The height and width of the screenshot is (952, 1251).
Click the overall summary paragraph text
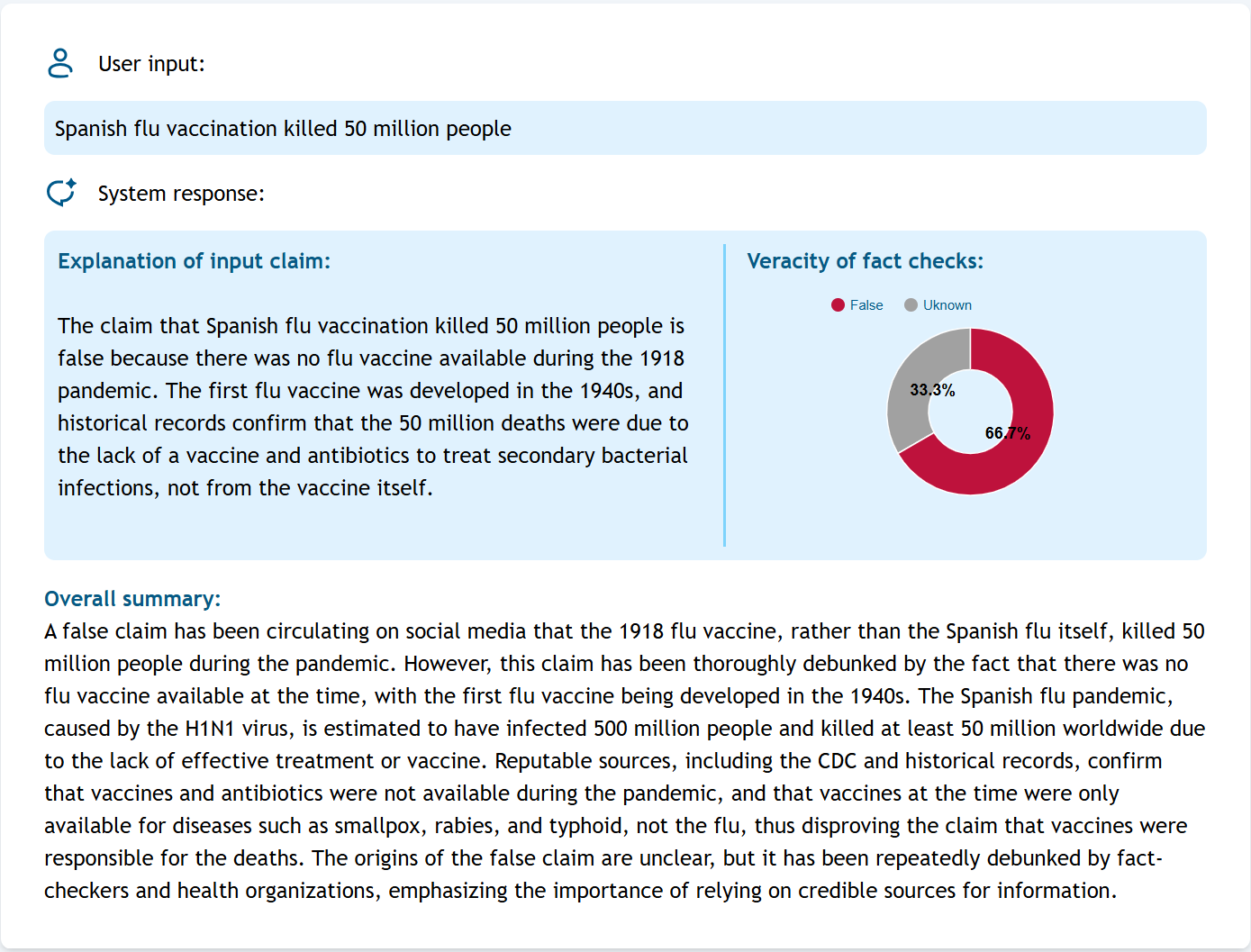coord(625,761)
